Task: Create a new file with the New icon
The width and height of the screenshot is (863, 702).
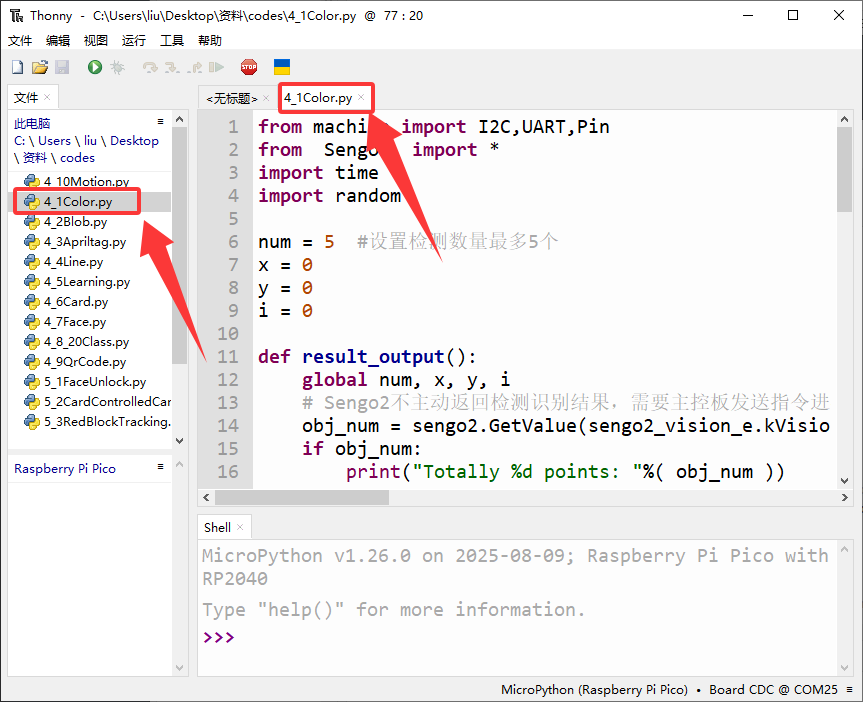Action: (18, 67)
